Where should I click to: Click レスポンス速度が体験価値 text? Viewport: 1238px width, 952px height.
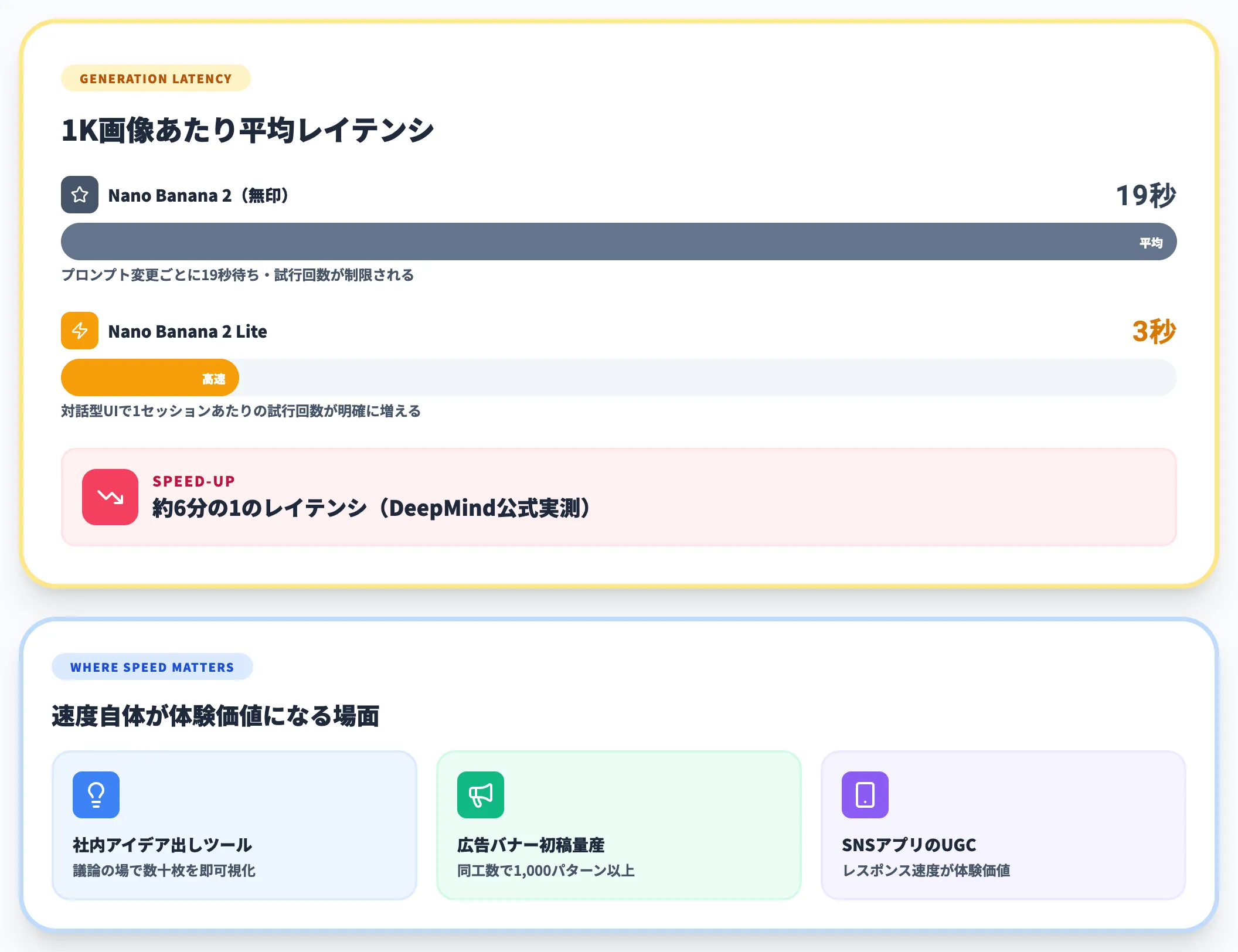click(926, 871)
